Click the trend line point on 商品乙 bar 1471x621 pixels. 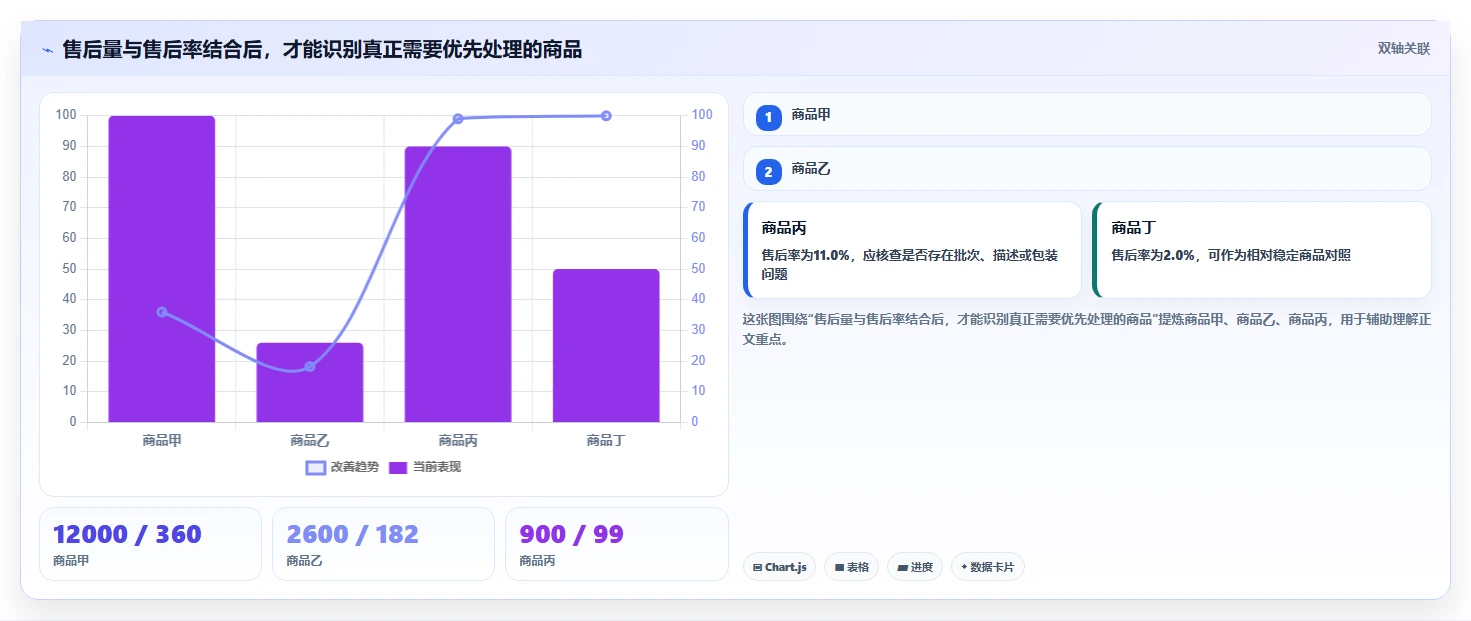pyautogui.click(x=310, y=367)
